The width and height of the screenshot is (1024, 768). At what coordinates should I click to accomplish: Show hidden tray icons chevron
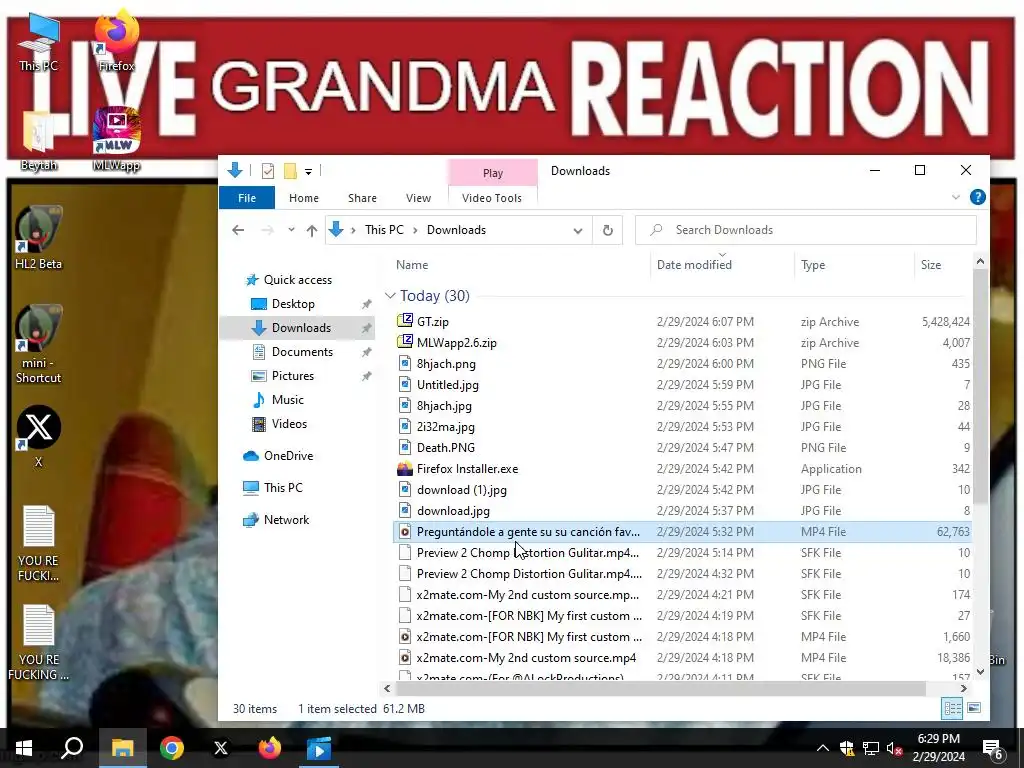point(822,748)
